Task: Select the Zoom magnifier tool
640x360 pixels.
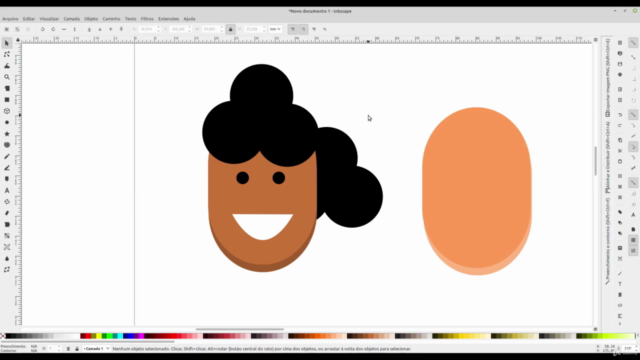Action: click(7, 77)
